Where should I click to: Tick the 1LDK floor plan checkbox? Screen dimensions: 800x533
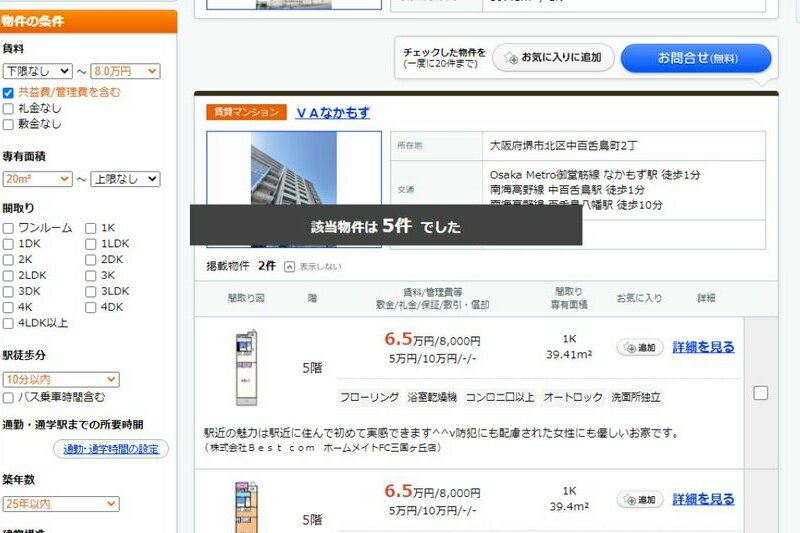tap(92, 244)
